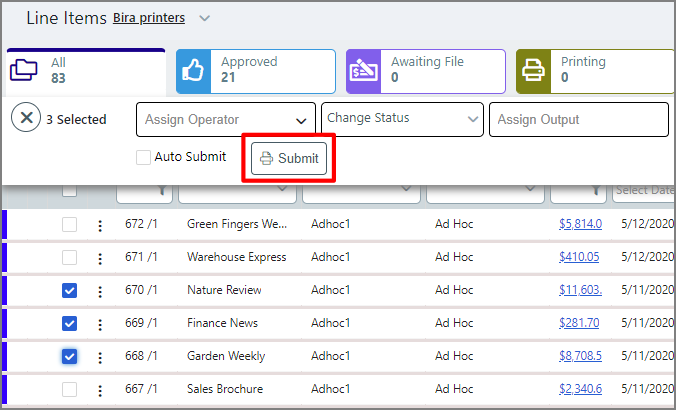Screen dimensions: 676x410
Task: Open three-dot menu for Sales Brochure row
Action: coord(99,390)
